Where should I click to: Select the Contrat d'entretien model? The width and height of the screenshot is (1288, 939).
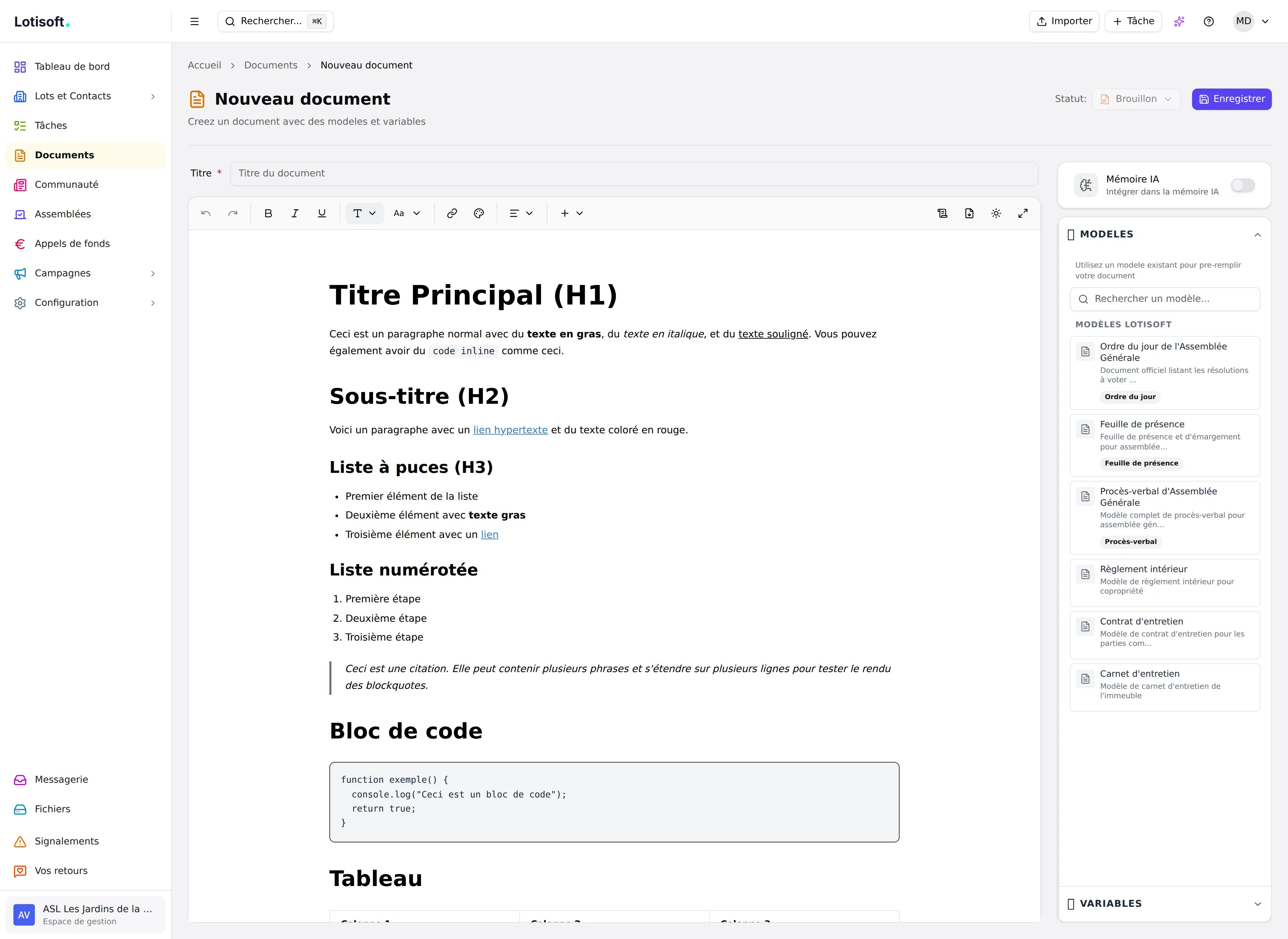point(1165,635)
